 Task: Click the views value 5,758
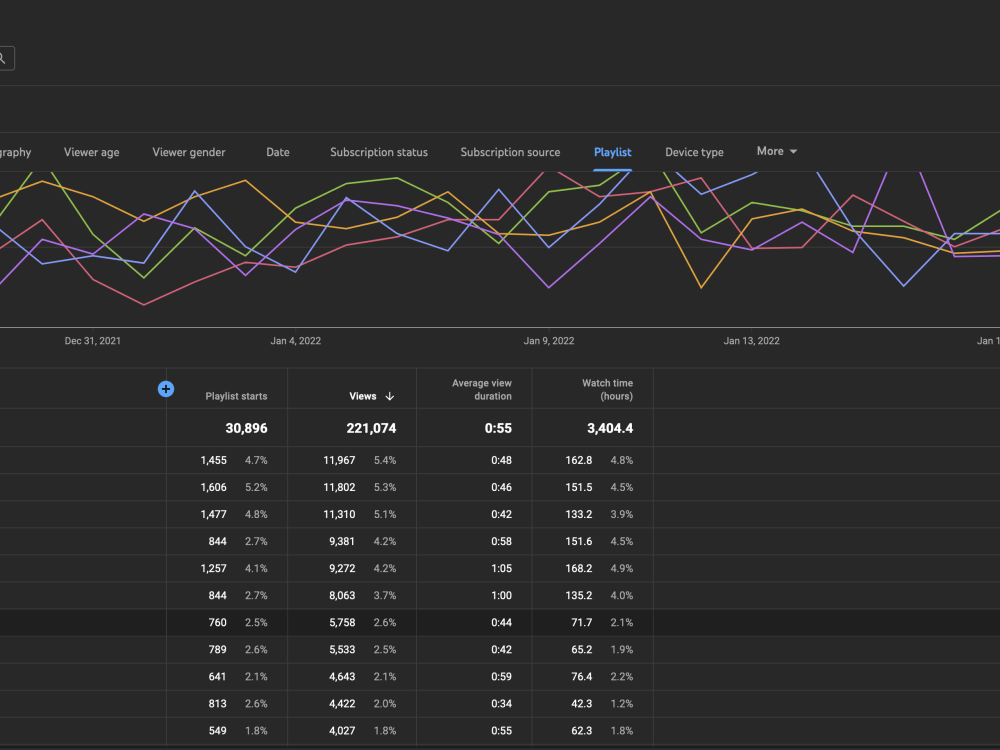pos(342,622)
